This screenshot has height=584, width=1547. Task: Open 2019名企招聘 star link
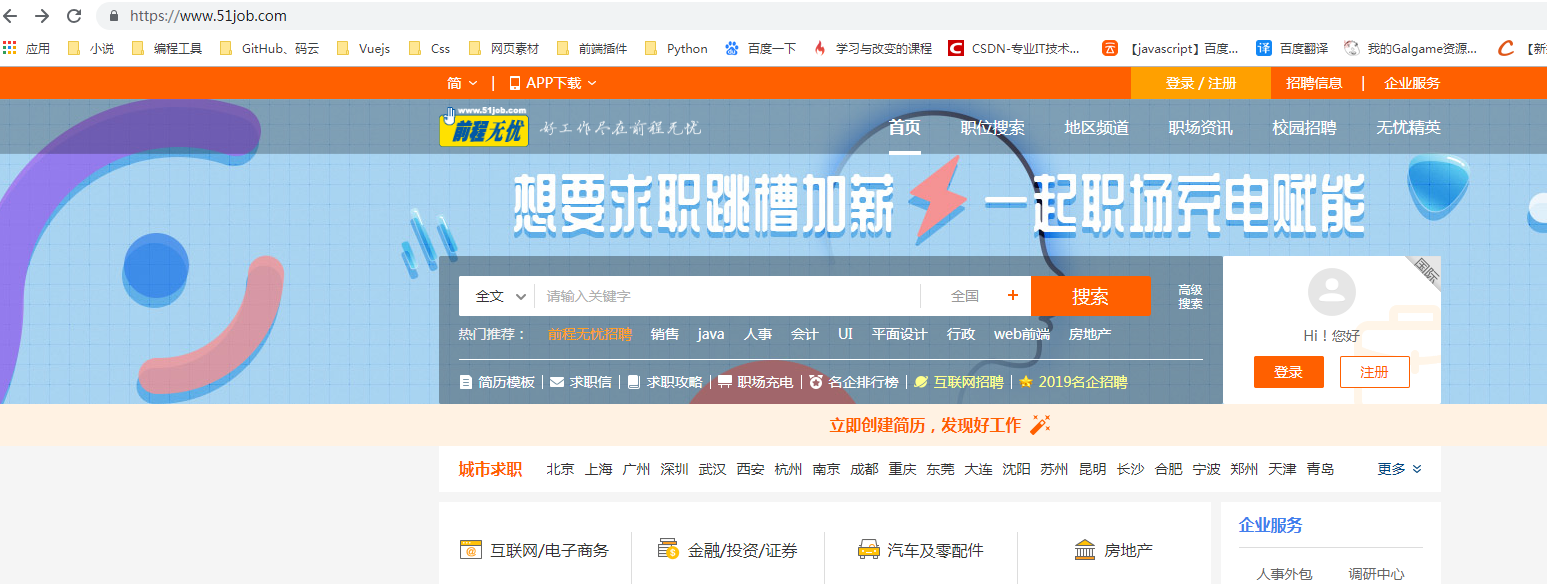coord(1073,382)
